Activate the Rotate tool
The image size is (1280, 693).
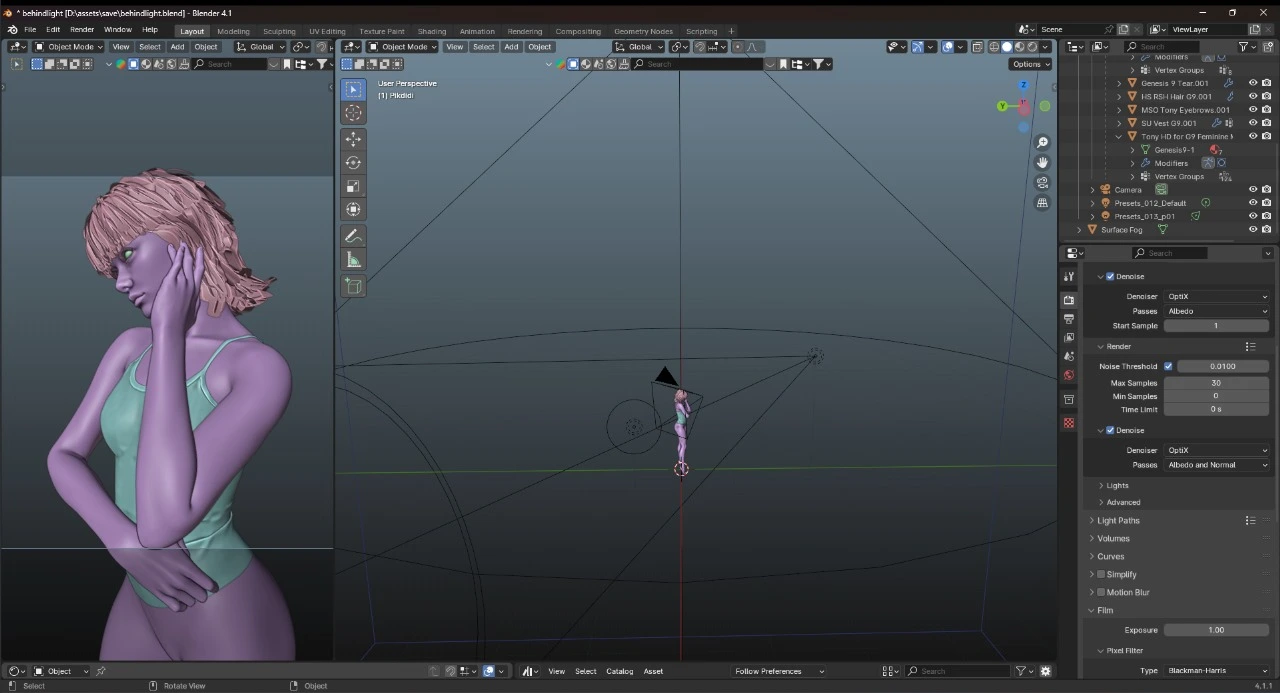tap(353, 162)
